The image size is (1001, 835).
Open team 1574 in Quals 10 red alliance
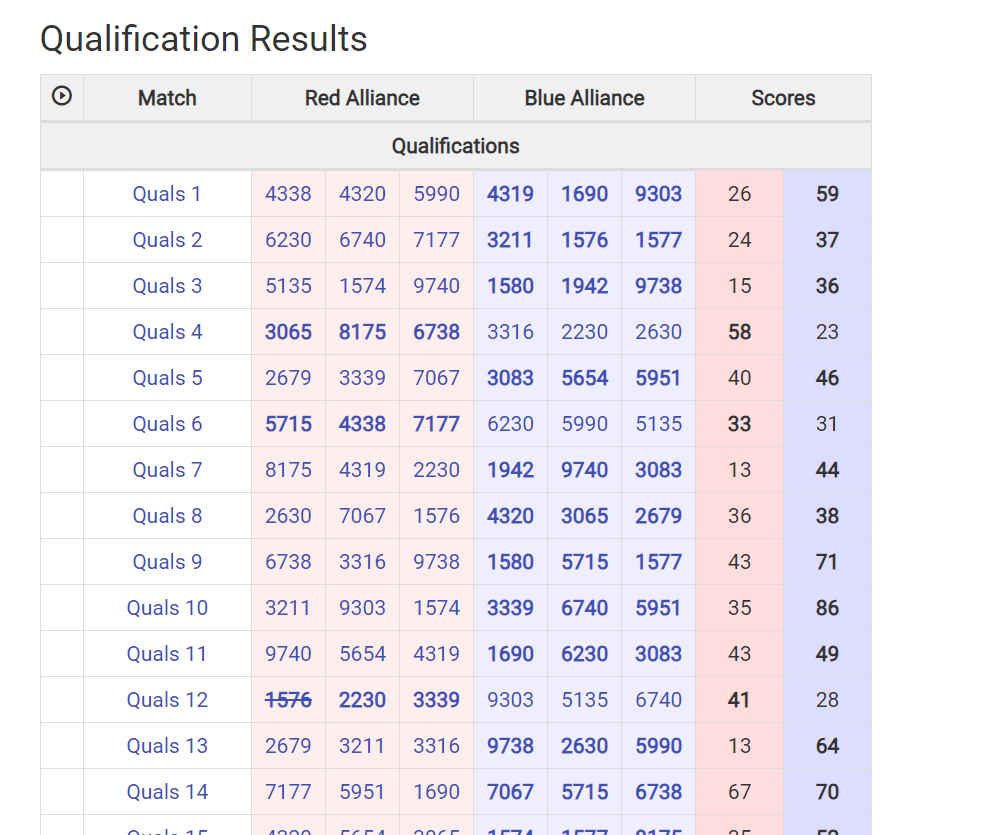point(437,608)
